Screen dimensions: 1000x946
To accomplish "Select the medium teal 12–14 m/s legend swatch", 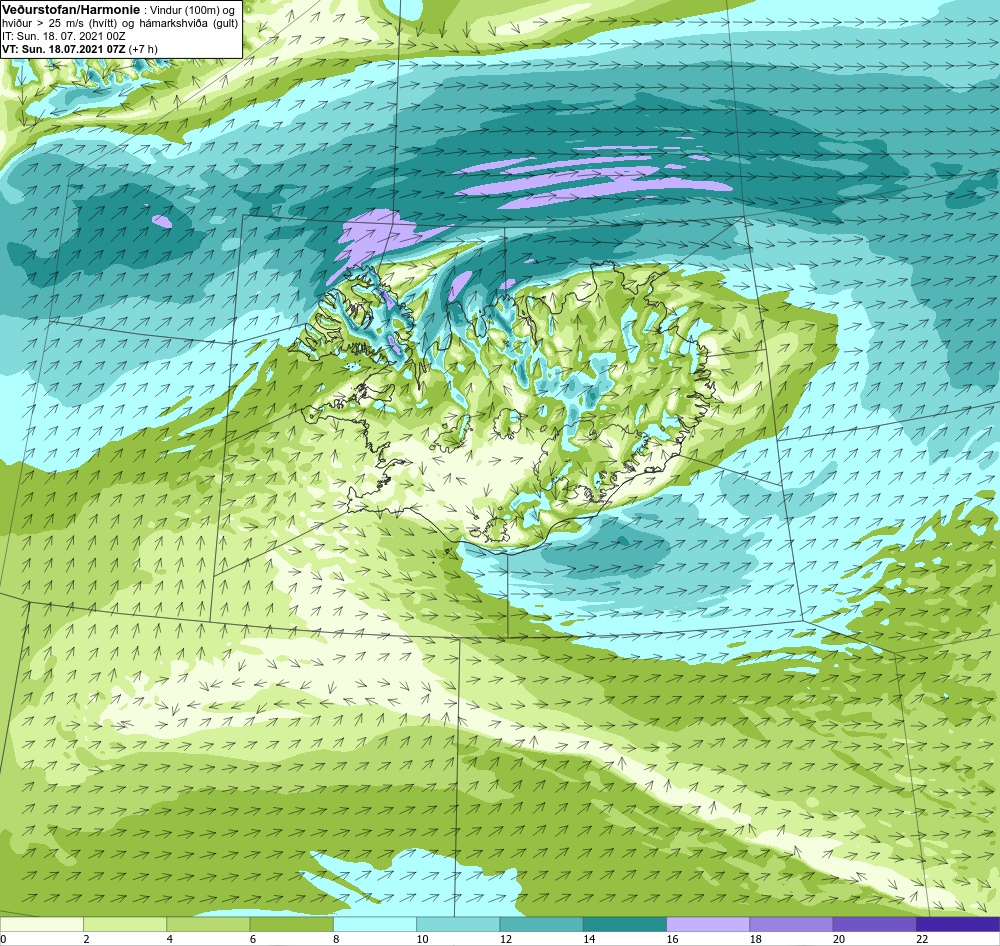I will 541,924.
